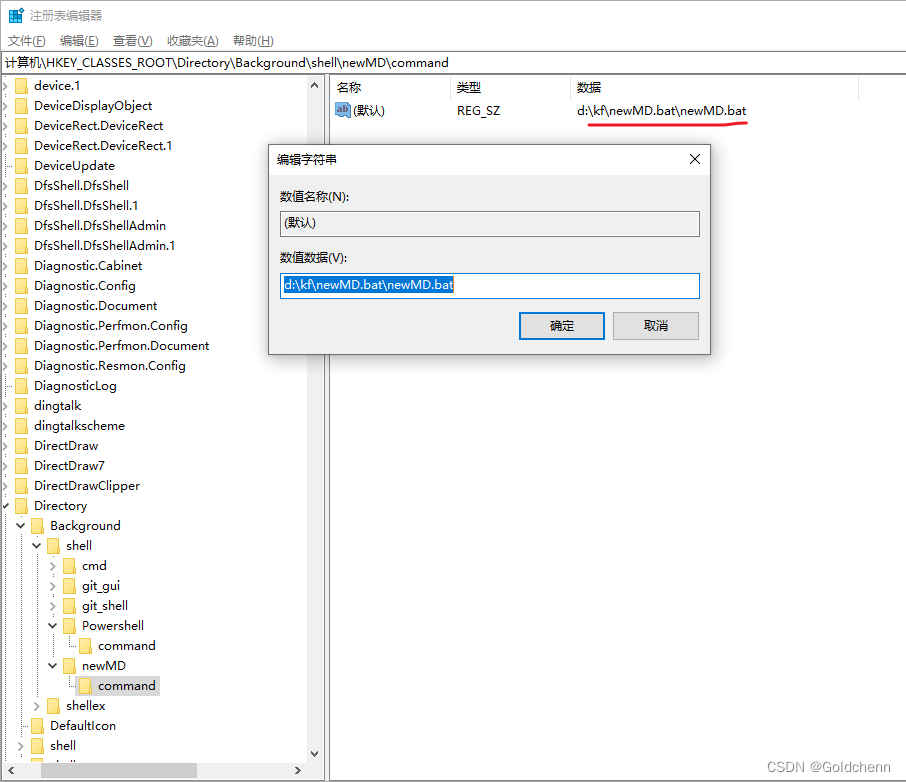Click the 确定 button in the dialog
Viewport: 906px width, 782px height.
pyautogui.click(x=561, y=325)
